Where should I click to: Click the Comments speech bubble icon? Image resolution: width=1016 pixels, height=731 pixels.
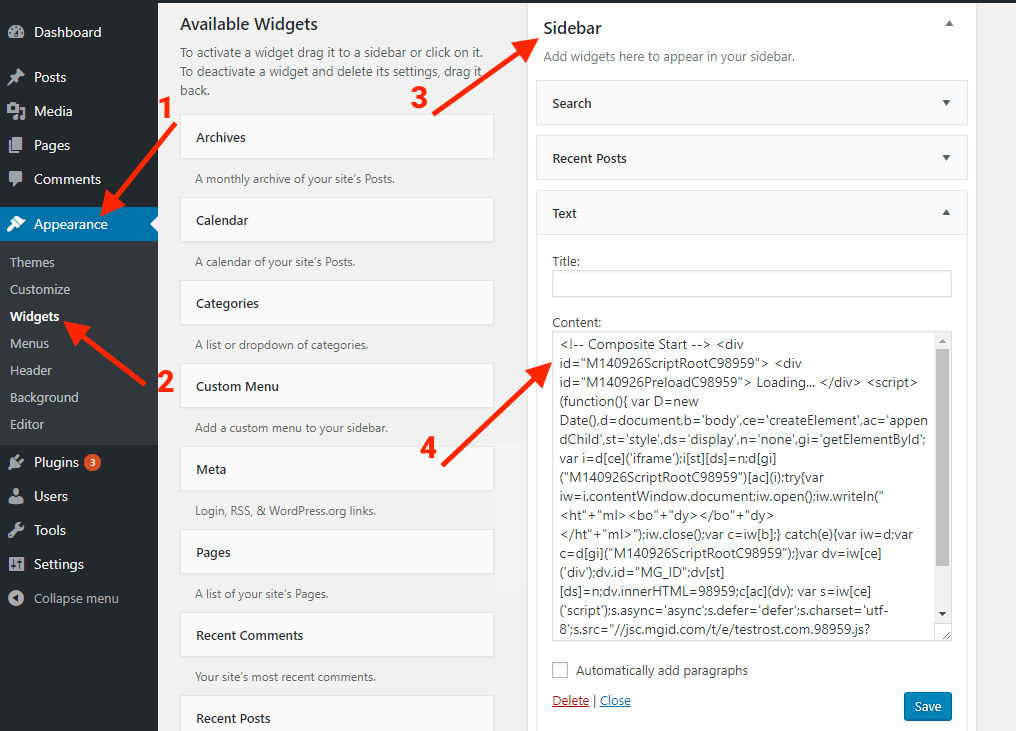(x=16, y=179)
